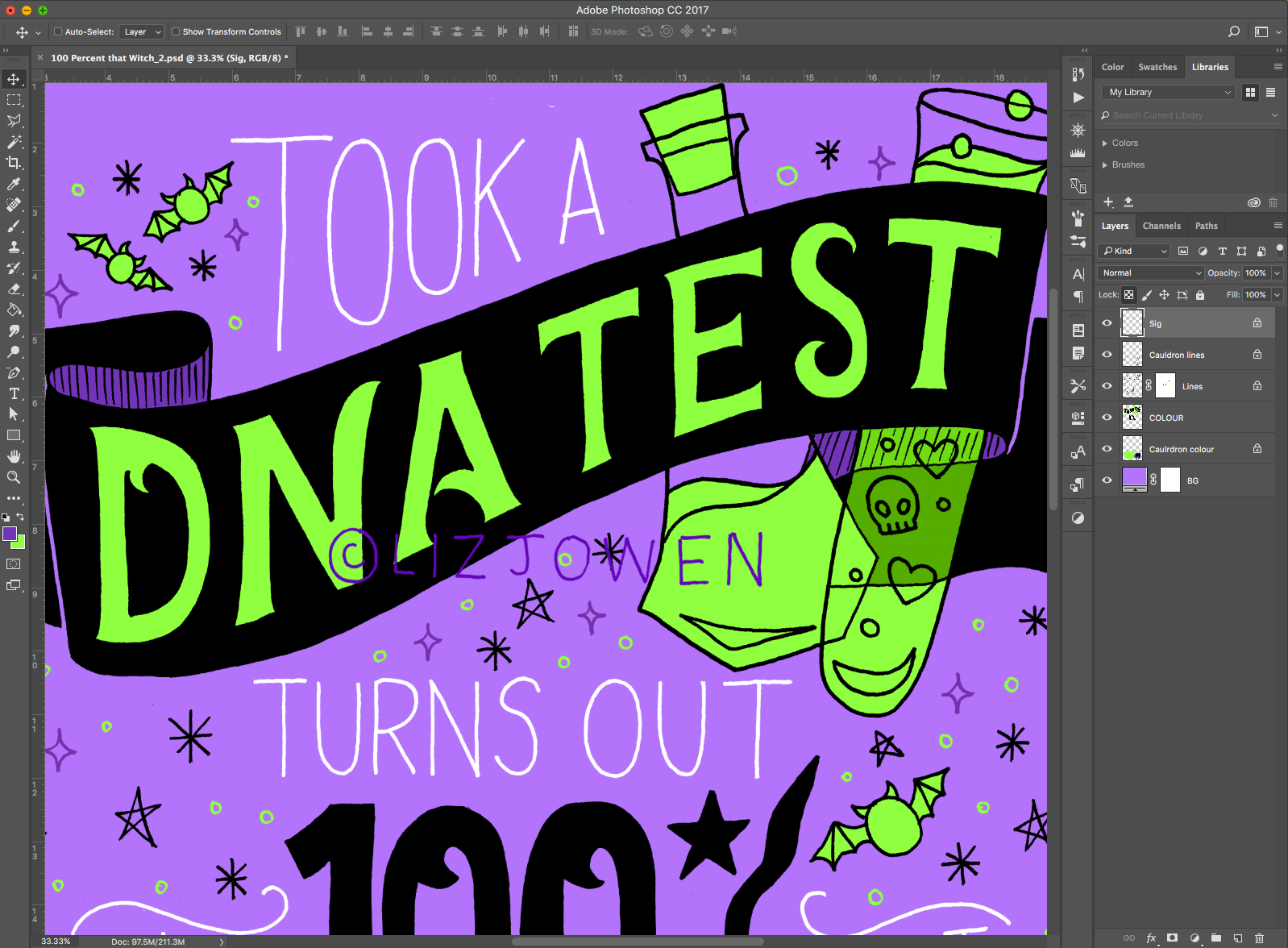The image size is (1288, 948).
Task: Open the Fill slider dropdown arrow
Action: pos(1278,295)
